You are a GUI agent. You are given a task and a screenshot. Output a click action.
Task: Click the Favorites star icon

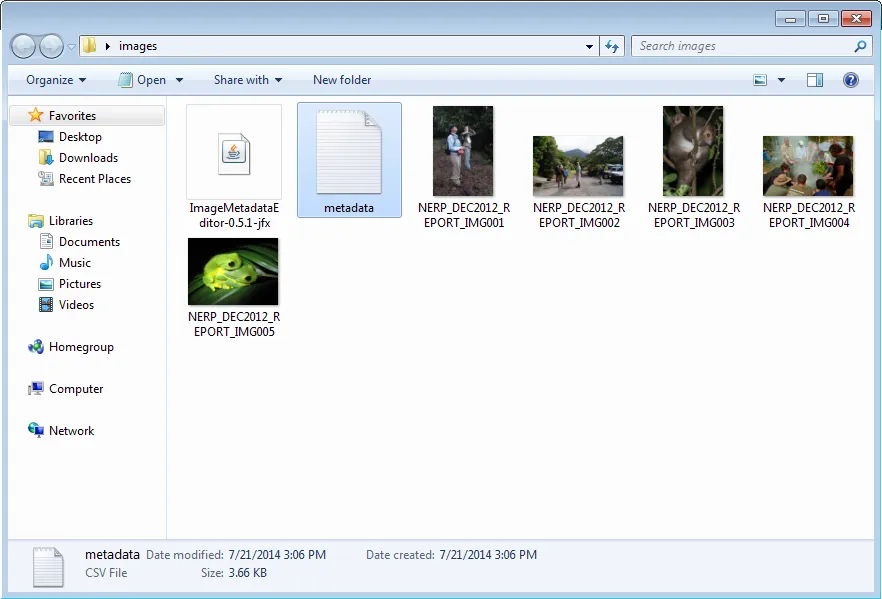click(x=35, y=115)
